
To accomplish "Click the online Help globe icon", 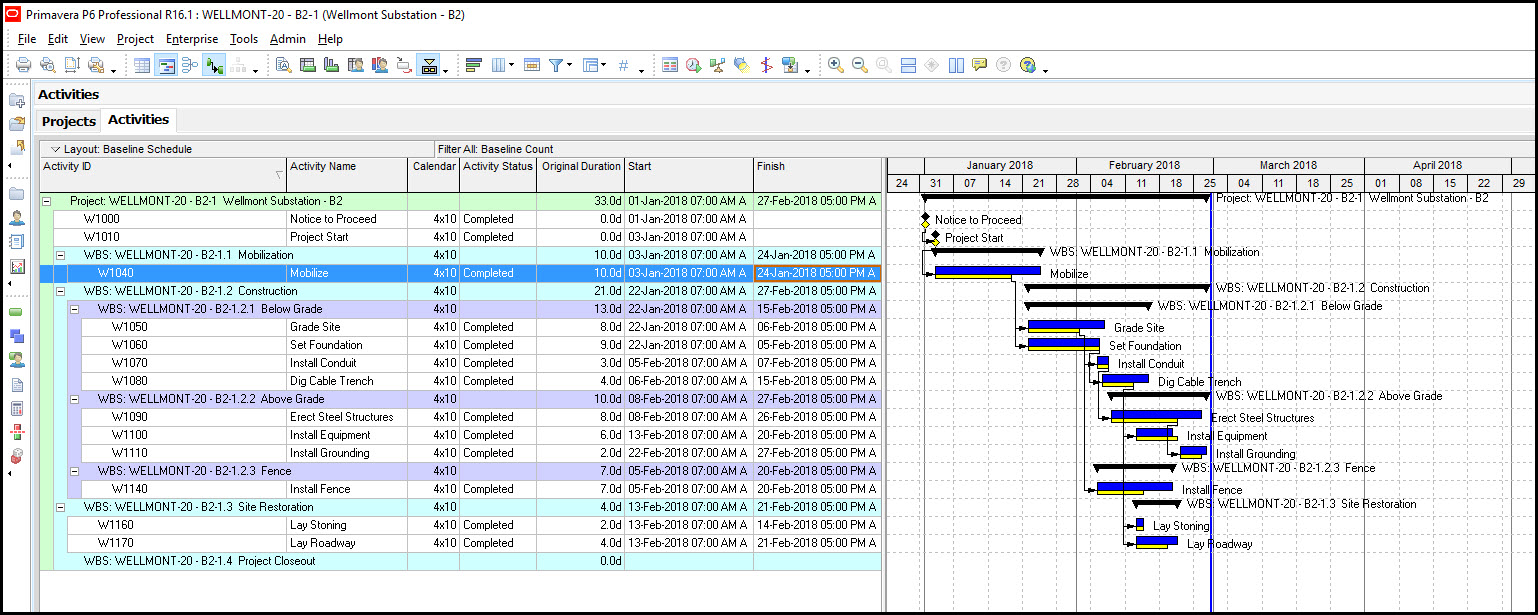I will (1028, 65).
